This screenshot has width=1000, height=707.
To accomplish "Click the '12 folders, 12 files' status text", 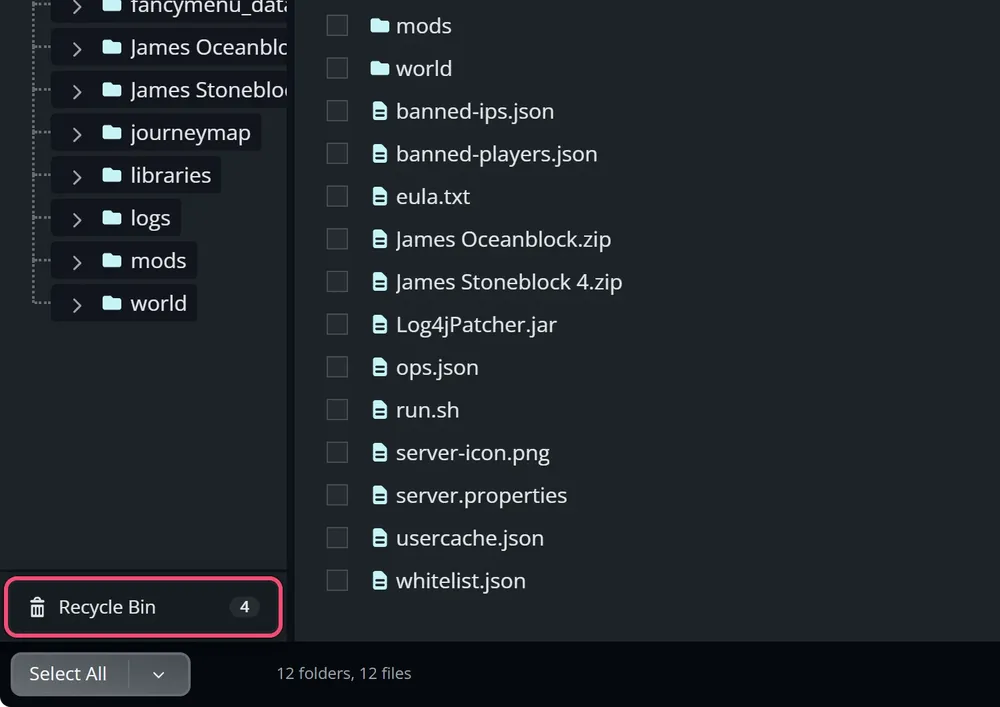I will (344, 673).
